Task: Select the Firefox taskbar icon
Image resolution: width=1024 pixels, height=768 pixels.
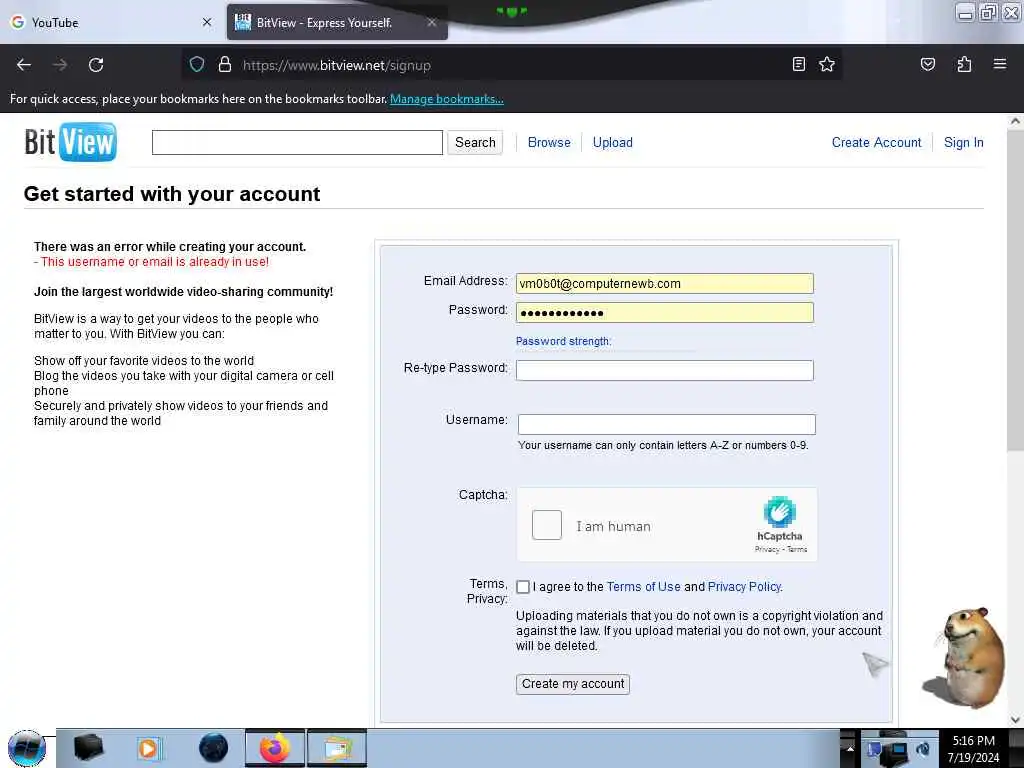Action: pyautogui.click(x=275, y=748)
